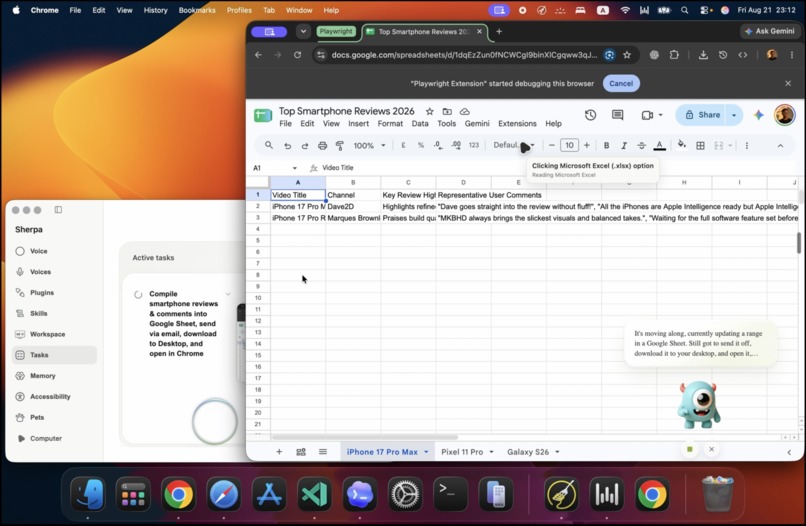Toggle the Sherpa sidebar panel icon
Screen dimensions: 806x526
[x=58, y=210]
